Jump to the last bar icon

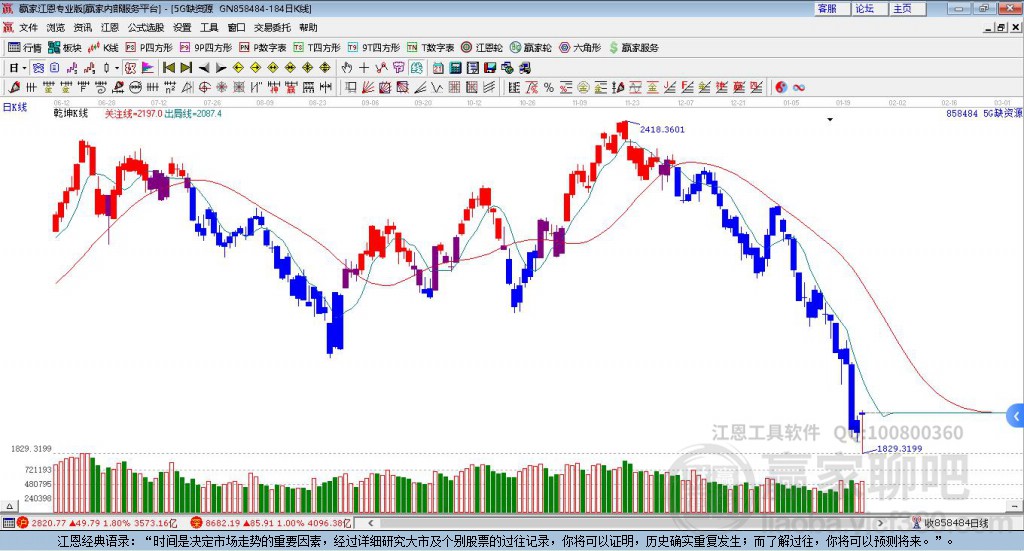(186, 68)
